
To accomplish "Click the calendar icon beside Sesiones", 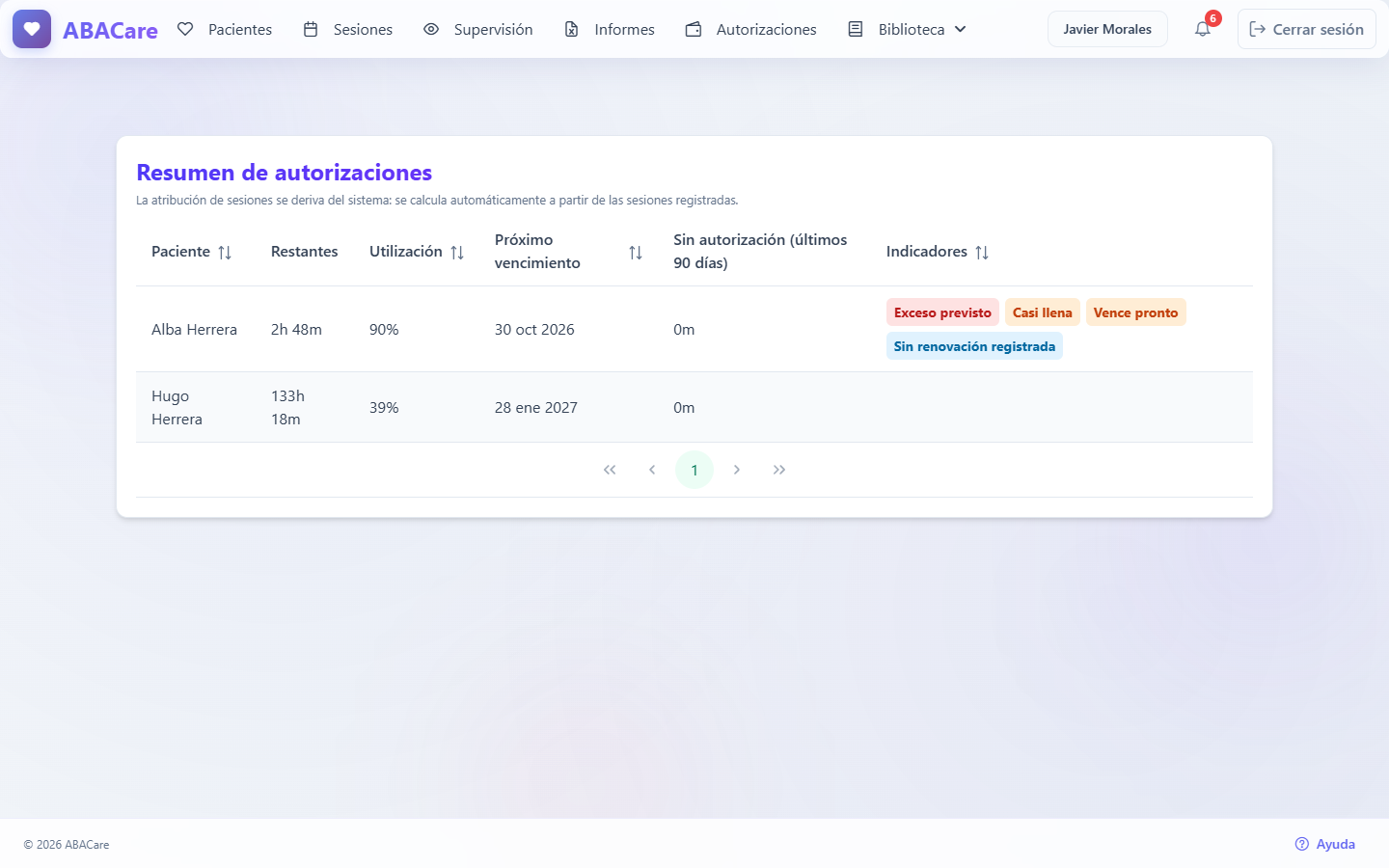I will (311, 29).
